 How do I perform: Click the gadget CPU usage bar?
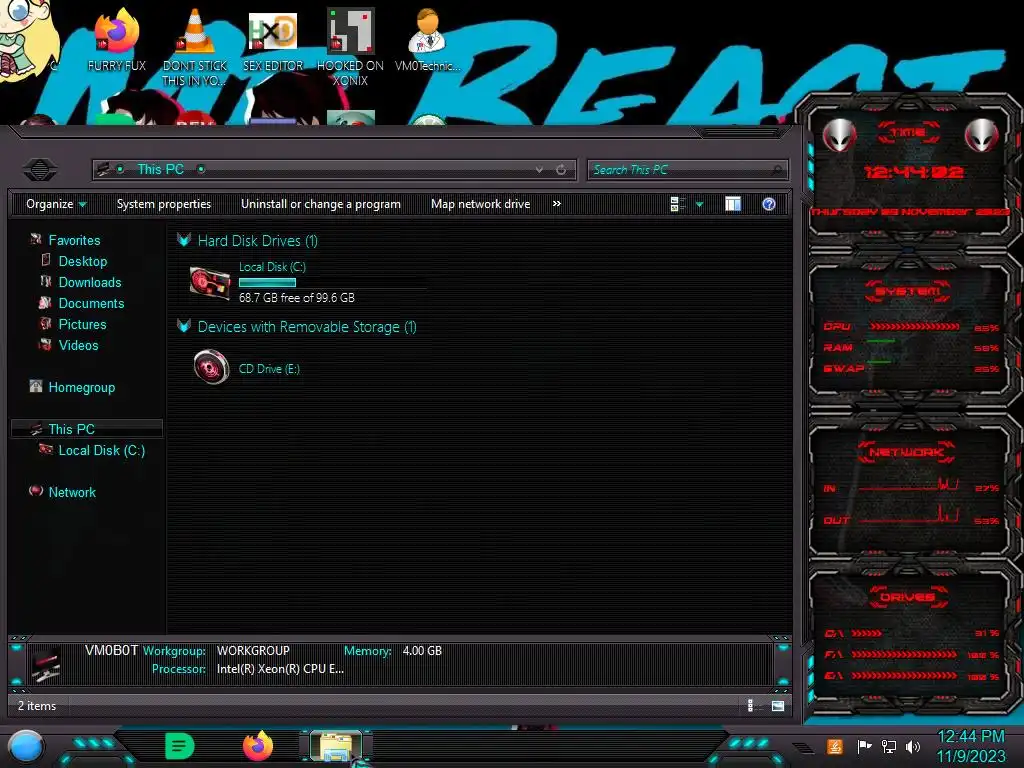(914, 327)
